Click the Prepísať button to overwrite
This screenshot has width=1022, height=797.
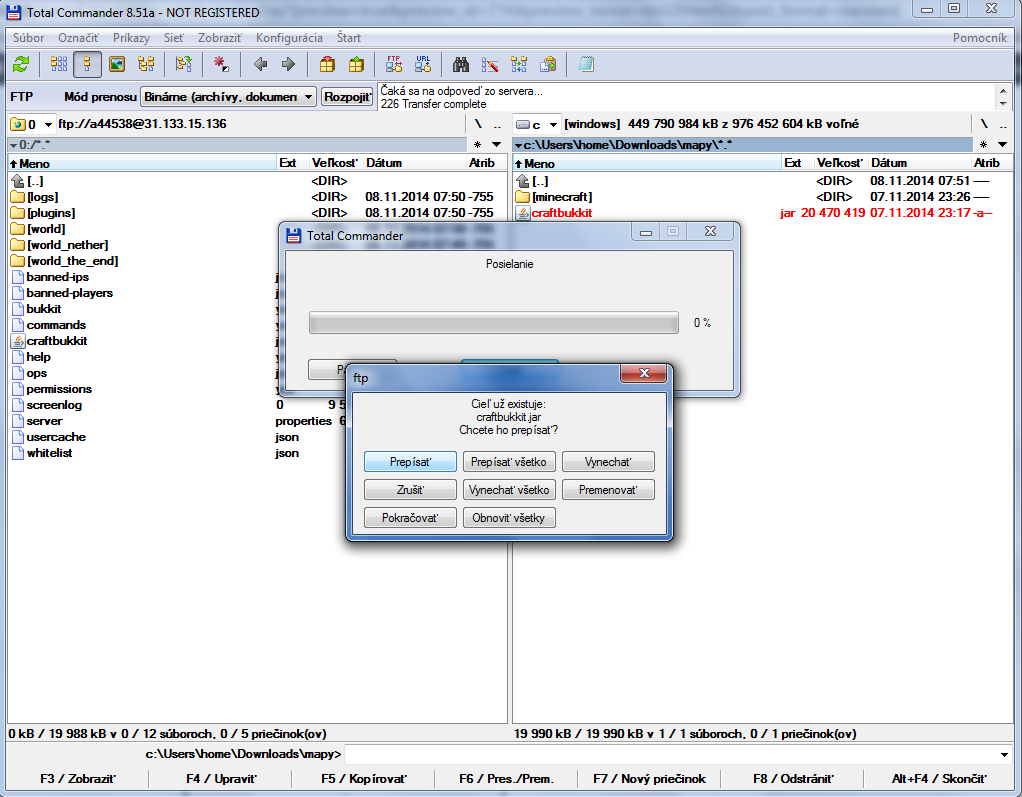click(x=410, y=462)
